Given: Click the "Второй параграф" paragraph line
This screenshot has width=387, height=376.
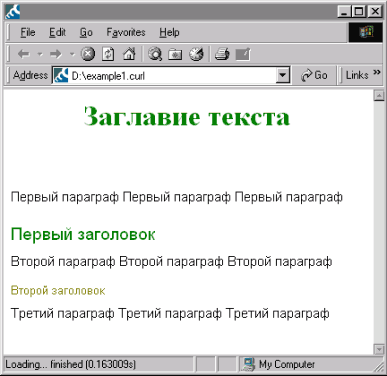Looking at the screenshot, I should pos(171,262).
